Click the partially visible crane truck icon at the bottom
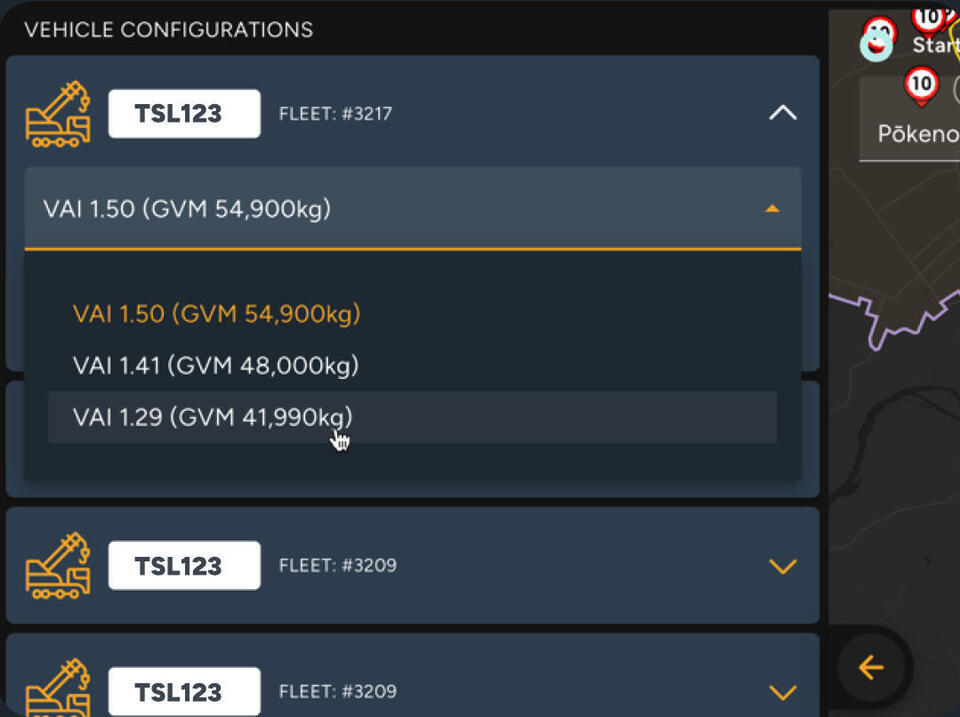The width and height of the screenshot is (960, 717). click(x=58, y=688)
